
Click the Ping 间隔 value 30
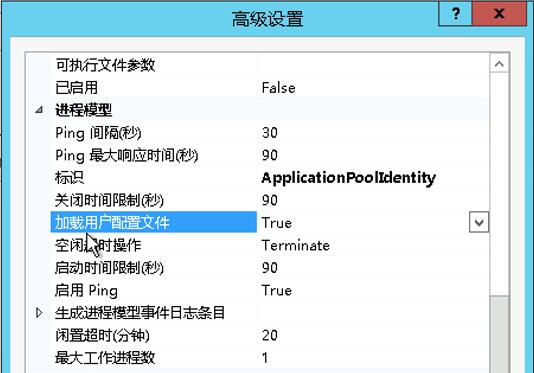[x=270, y=133]
